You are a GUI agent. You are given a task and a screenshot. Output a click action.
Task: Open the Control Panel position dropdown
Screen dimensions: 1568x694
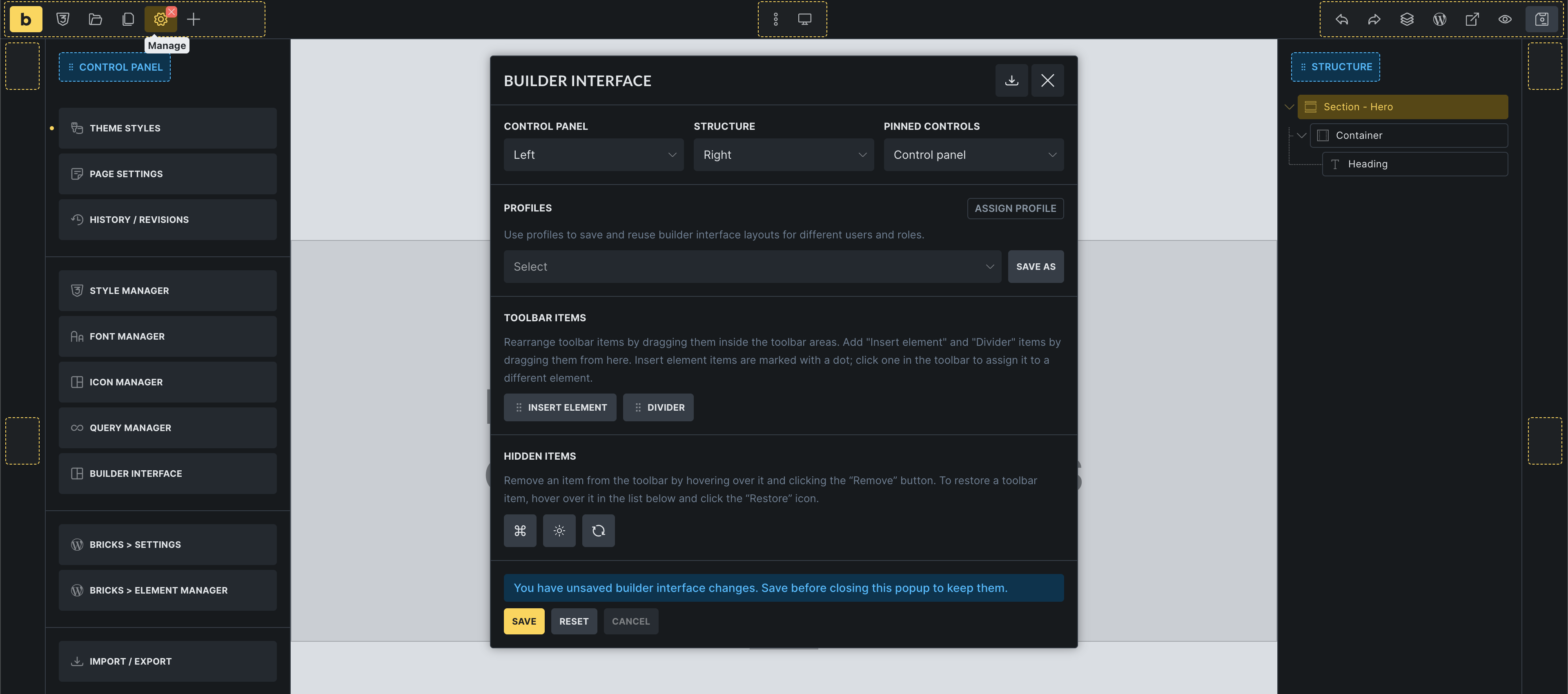pos(593,155)
